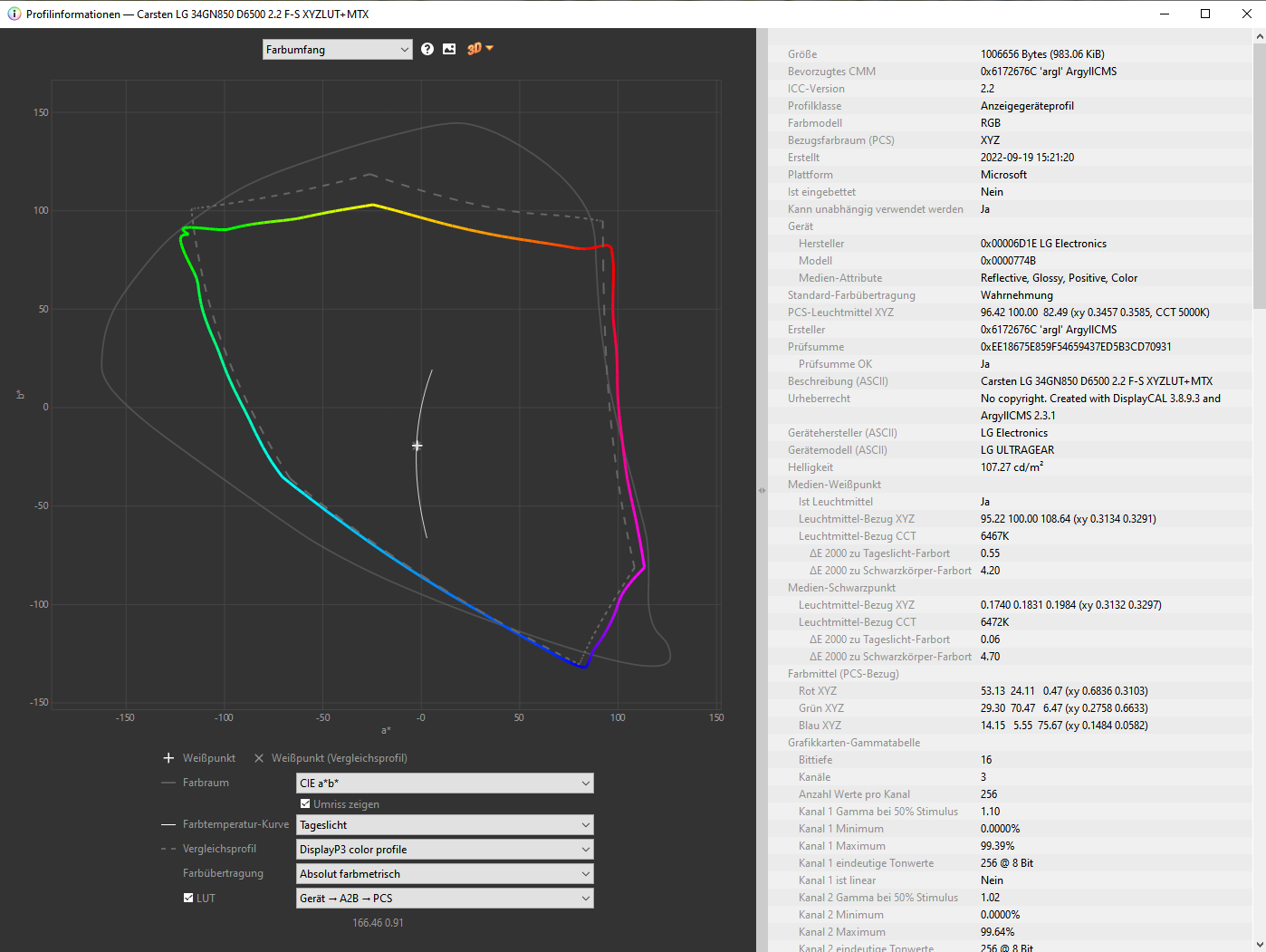The width and height of the screenshot is (1266, 952).
Task: Select the ICC-Version value 2.2
Action: point(987,89)
